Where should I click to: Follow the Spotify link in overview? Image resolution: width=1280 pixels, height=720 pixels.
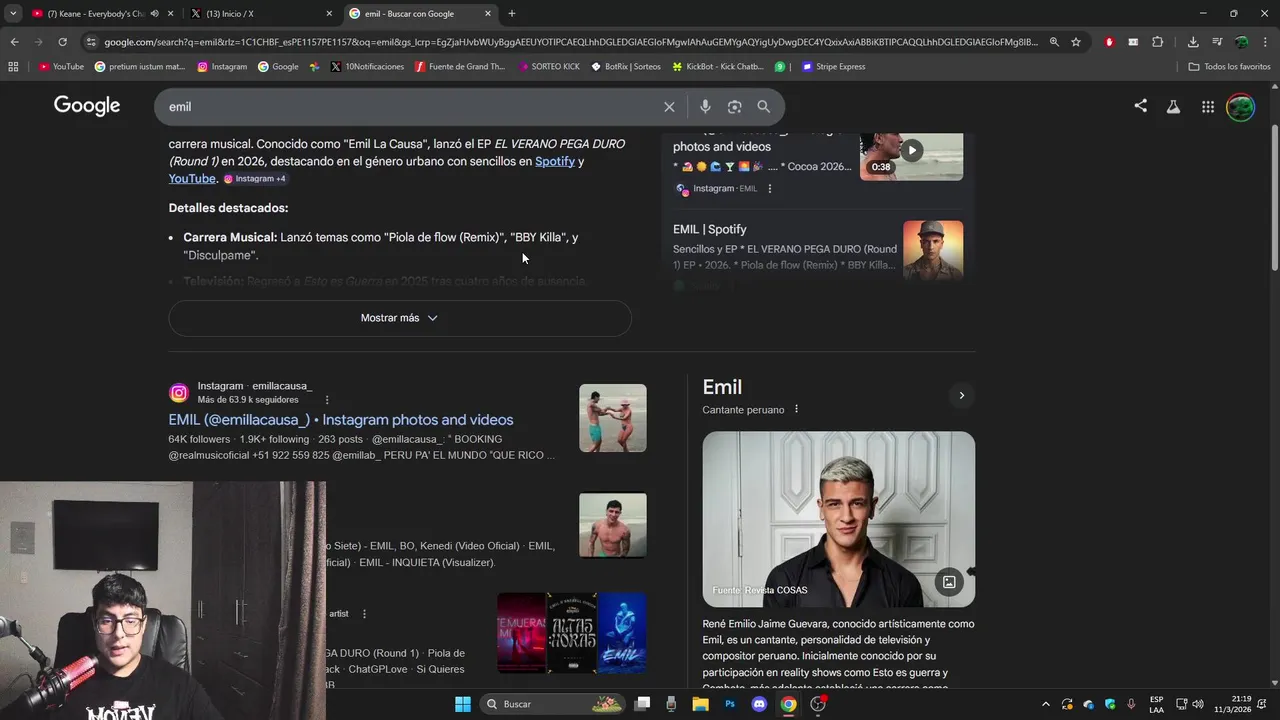[555, 161]
